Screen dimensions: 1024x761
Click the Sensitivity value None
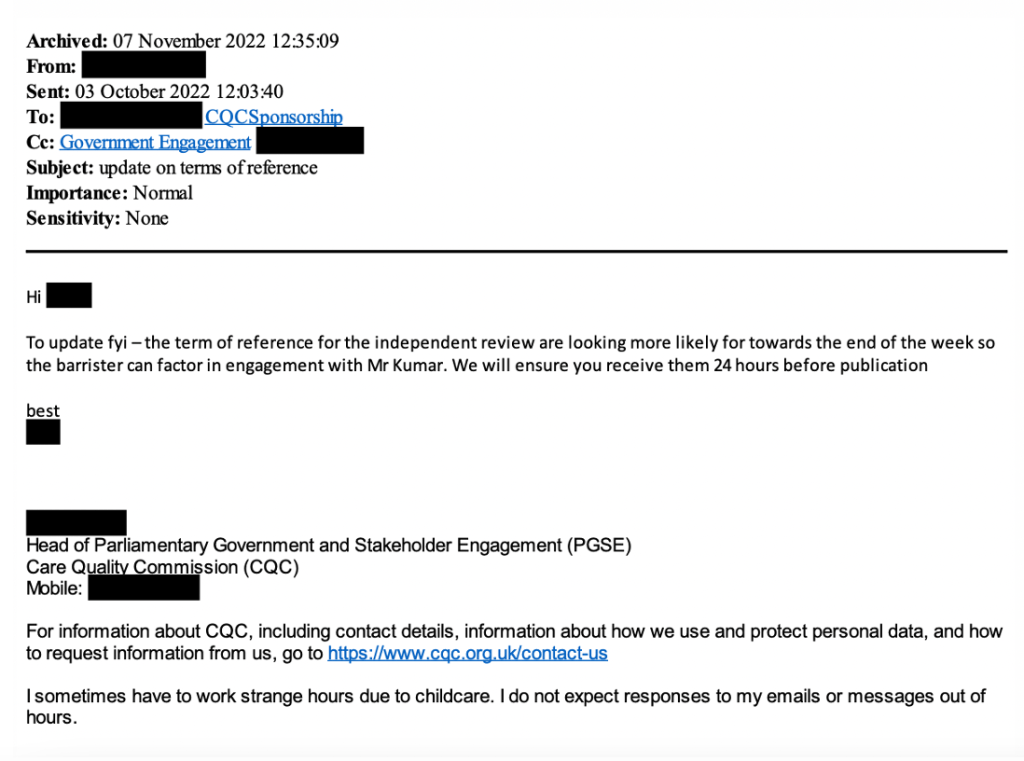tap(147, 218)
